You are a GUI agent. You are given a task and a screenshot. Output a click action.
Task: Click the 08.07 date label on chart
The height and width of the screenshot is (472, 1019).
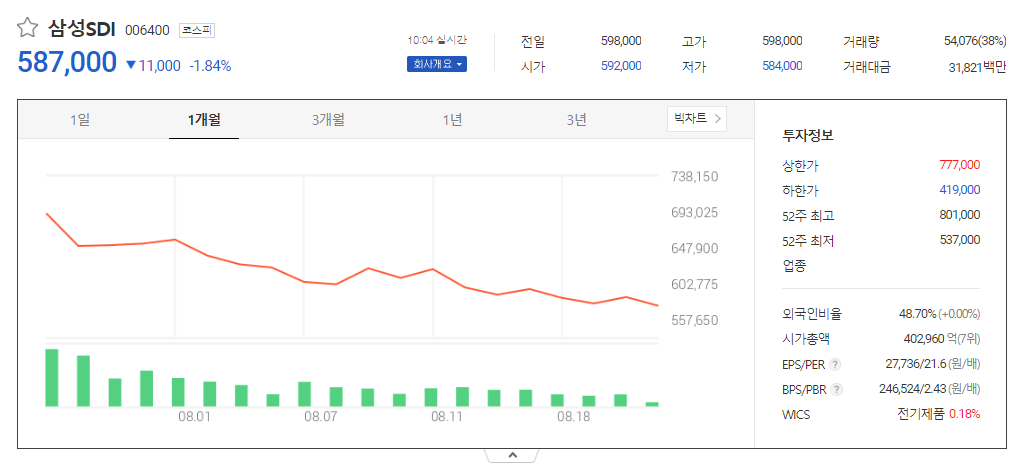(x=320, y=416)
